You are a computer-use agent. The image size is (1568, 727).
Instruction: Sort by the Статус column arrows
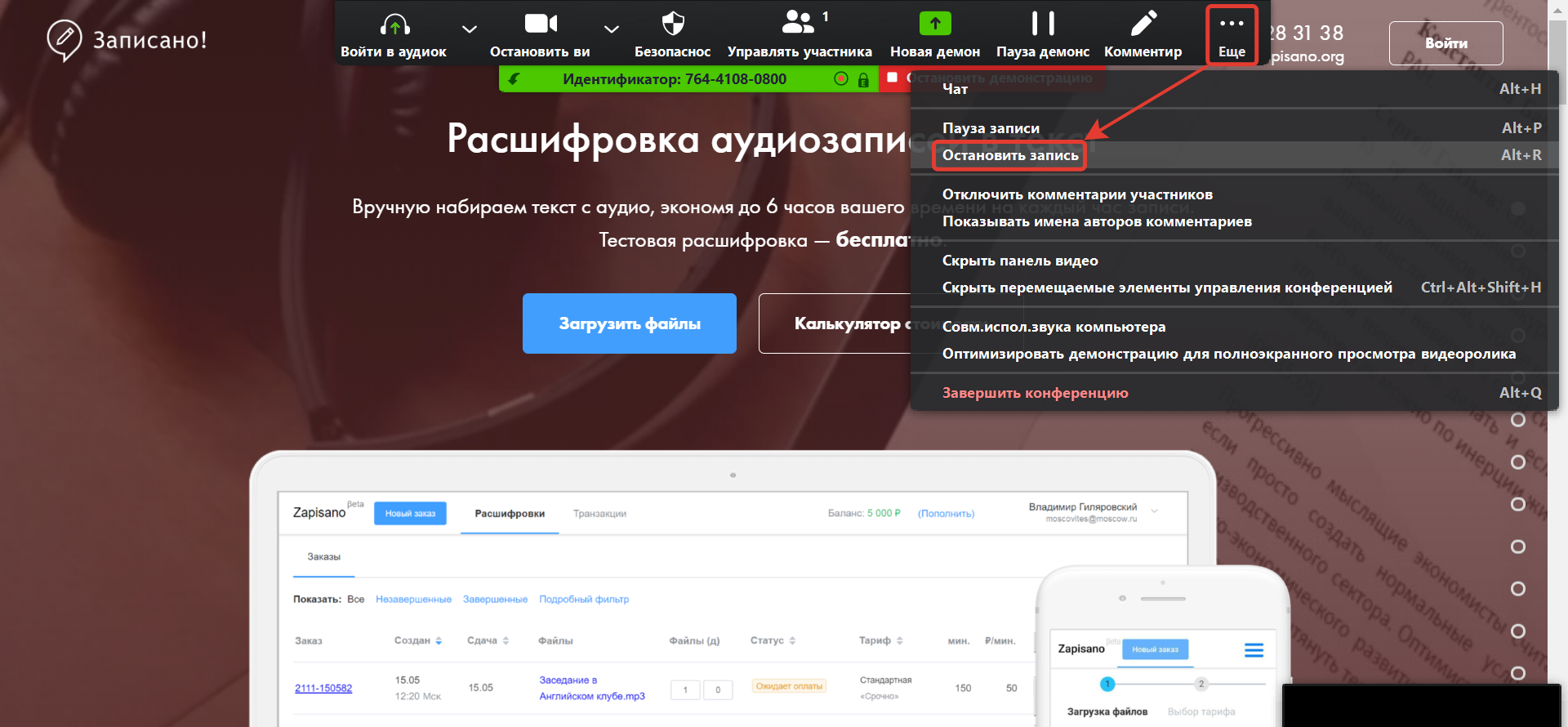[x=792, y=641]
